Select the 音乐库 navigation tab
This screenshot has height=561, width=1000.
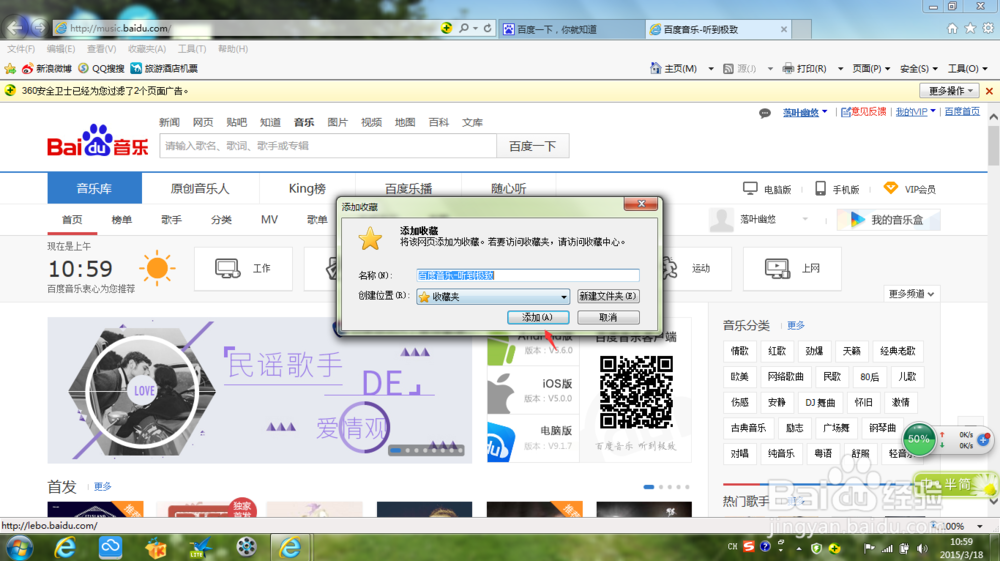(94, 189)
